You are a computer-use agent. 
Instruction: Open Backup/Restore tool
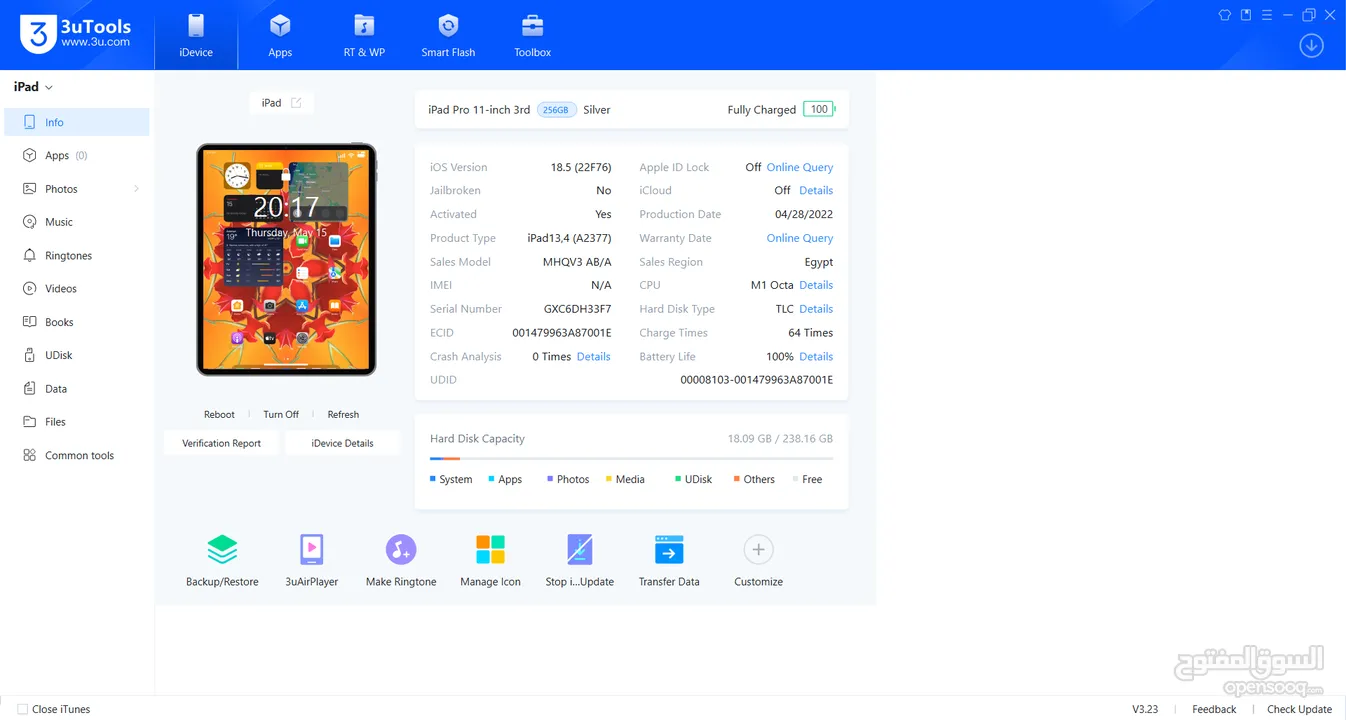(222, 560)
